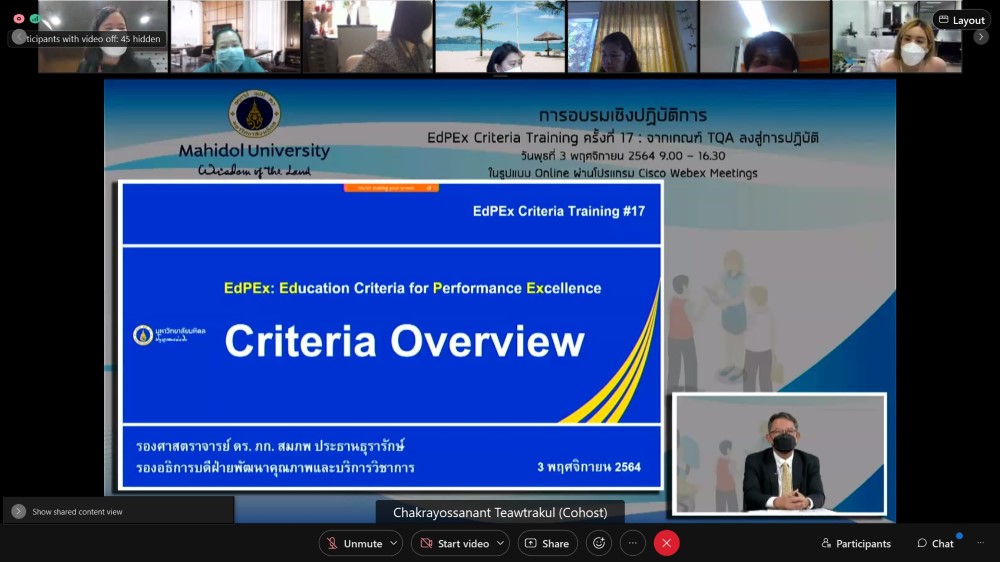Select the beach background participant video
The width and height of the screenshot is (1000, 562).
pyautogui.click(x=500, y=37)
